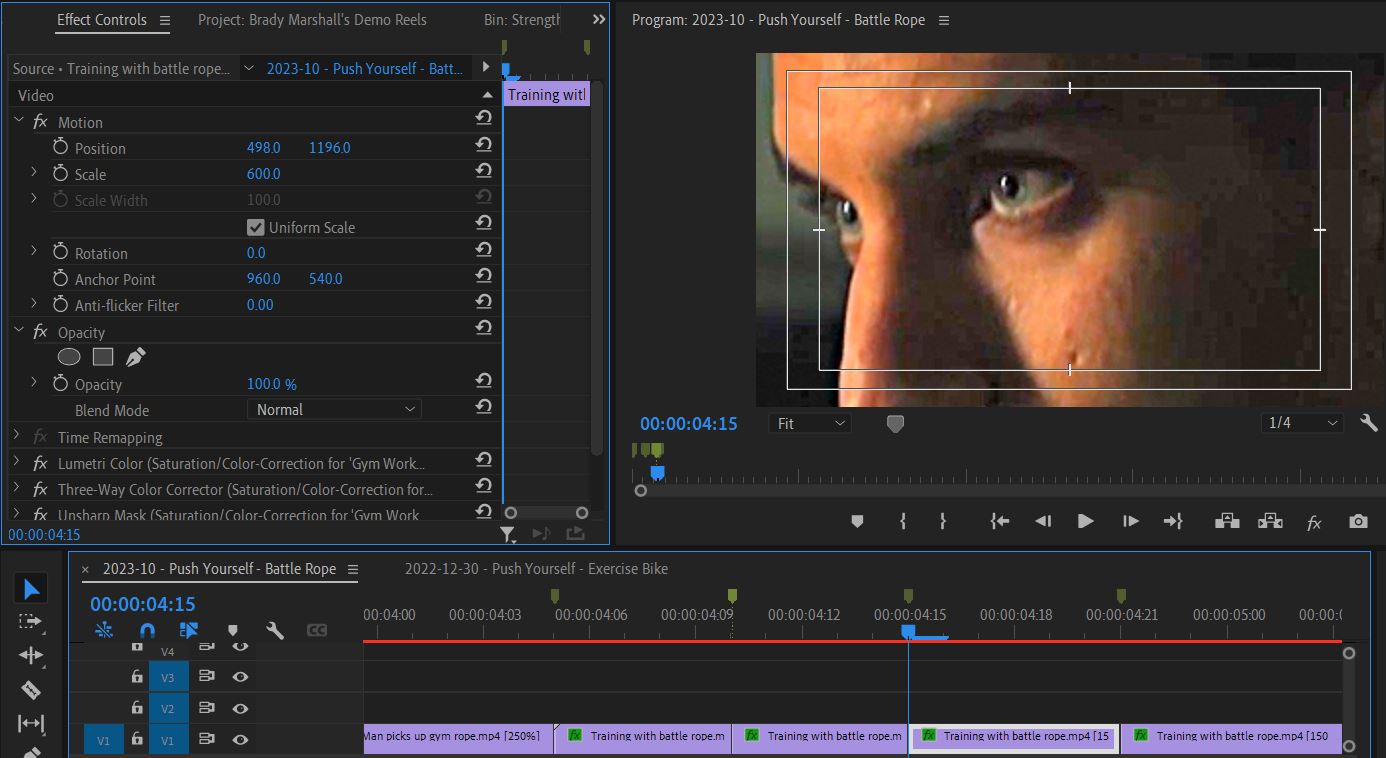Screen dimensions: 1386x758
Task: Click the Program monitor playhead in scrub bar
Action: click(657, 471)
